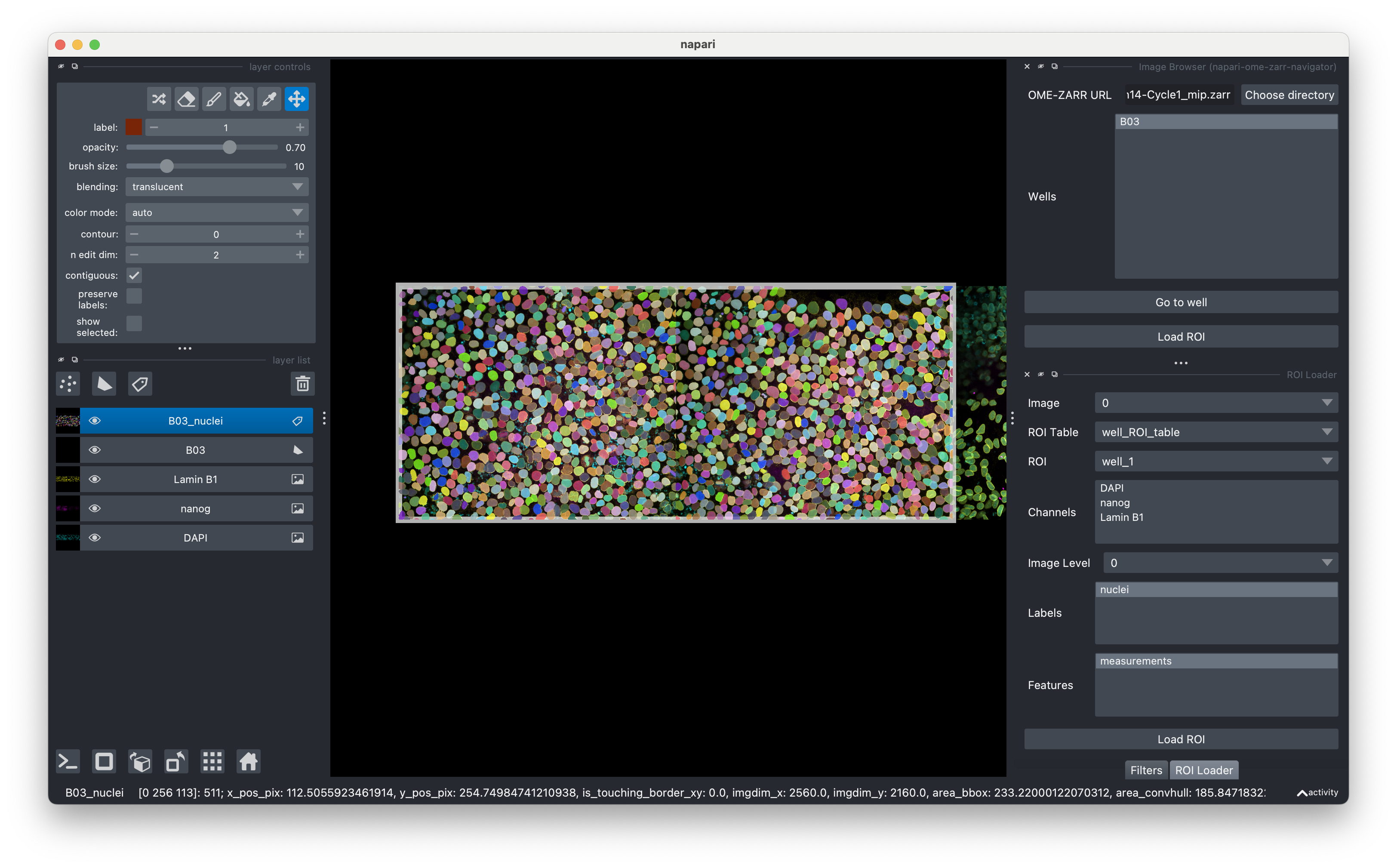Open the color mode dropdown
This screenshot has width=1397, height=868.
click(x=217, y=212)
